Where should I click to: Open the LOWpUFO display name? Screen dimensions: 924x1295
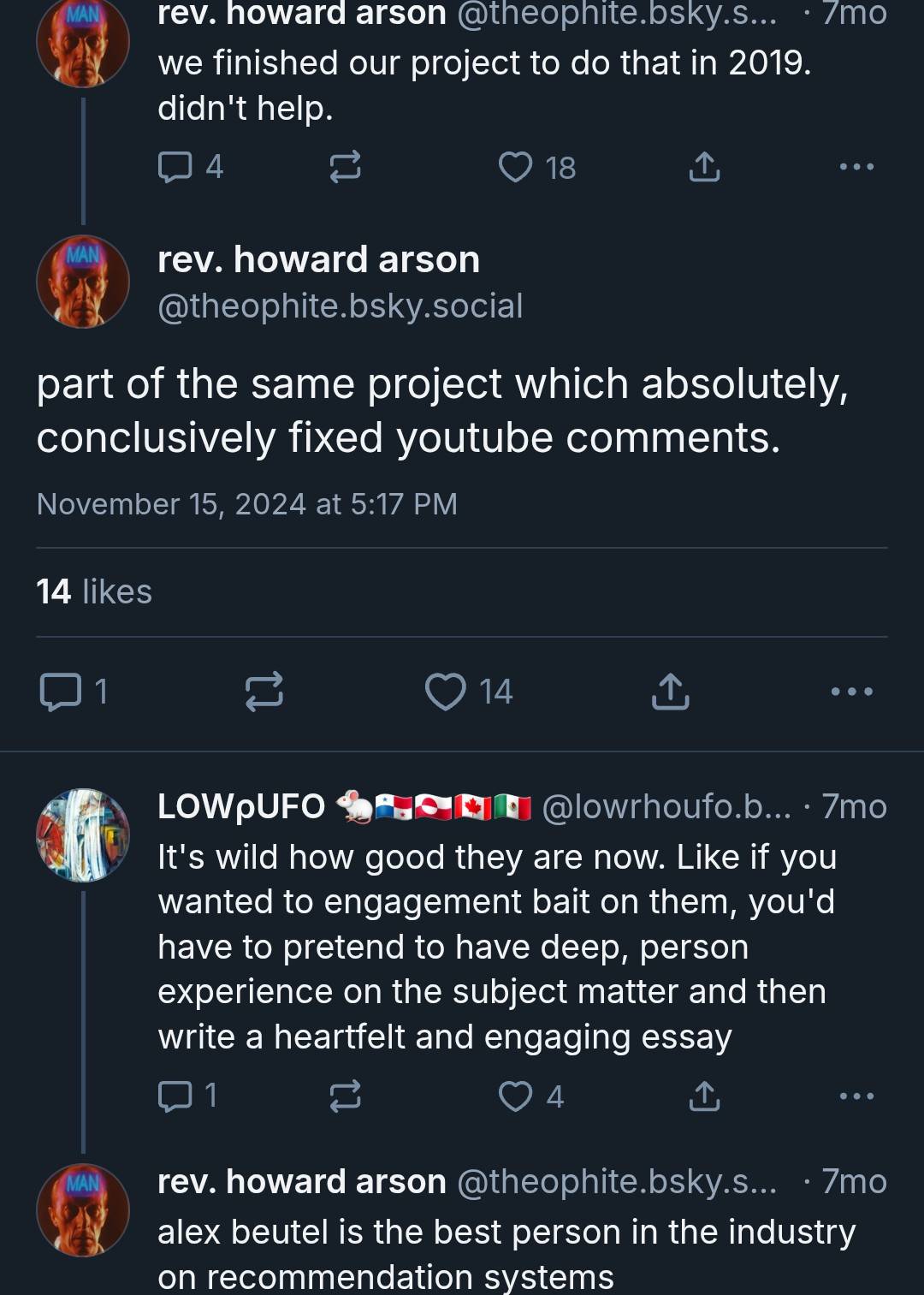pyautogui.click(x=241, y=806)
